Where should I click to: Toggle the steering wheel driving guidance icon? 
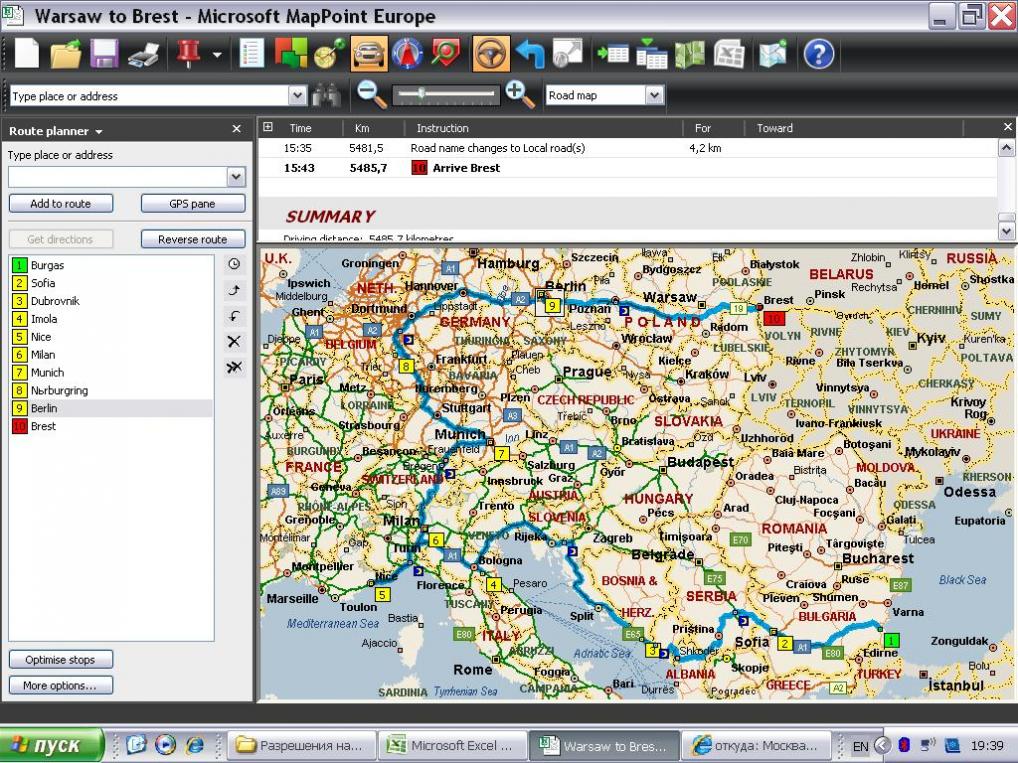(x=491, y=53)
